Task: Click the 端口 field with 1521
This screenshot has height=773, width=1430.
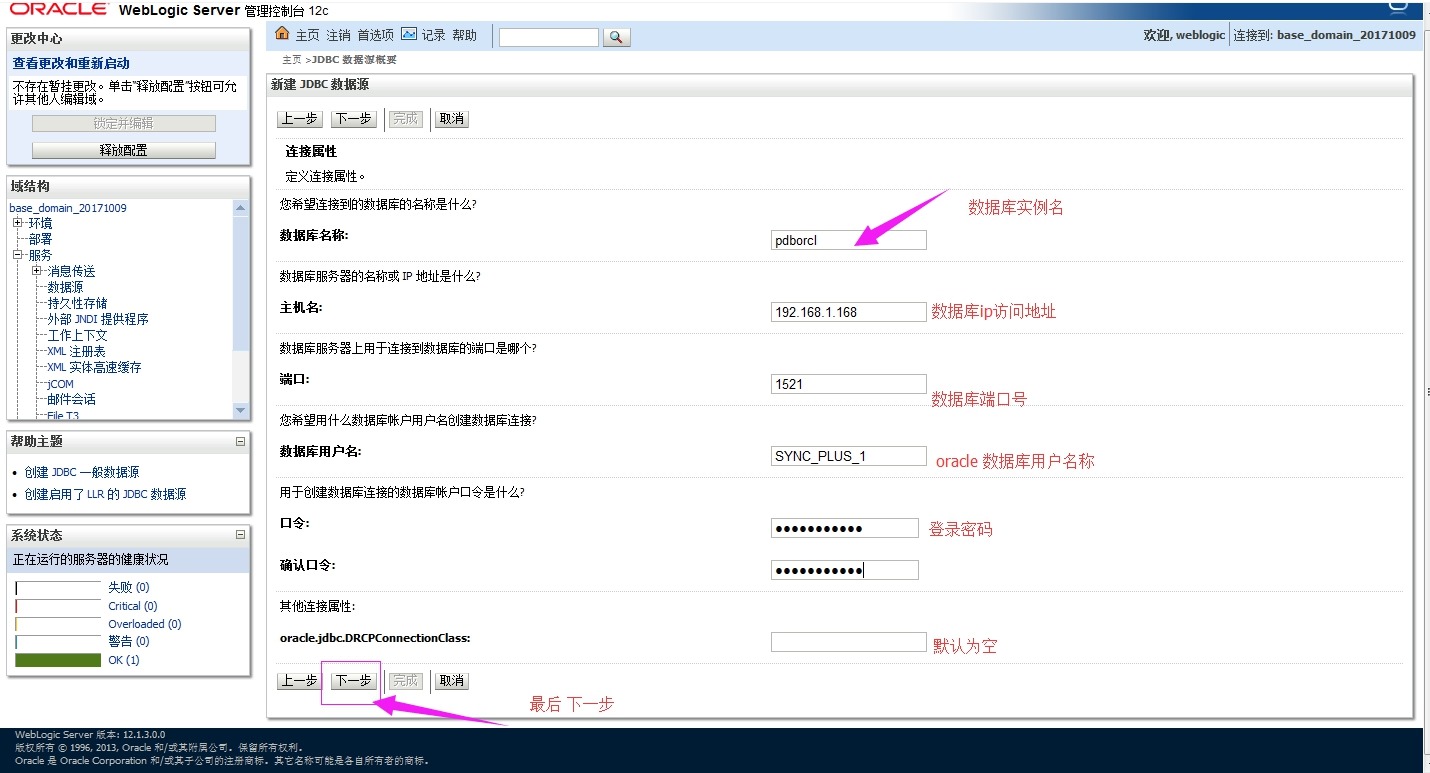Action: pyautogui.click(x=849, y=384)
